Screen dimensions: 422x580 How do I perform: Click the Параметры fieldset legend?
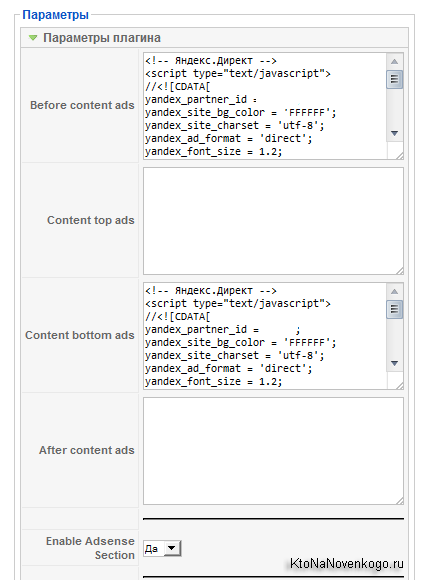coord(55,15)
